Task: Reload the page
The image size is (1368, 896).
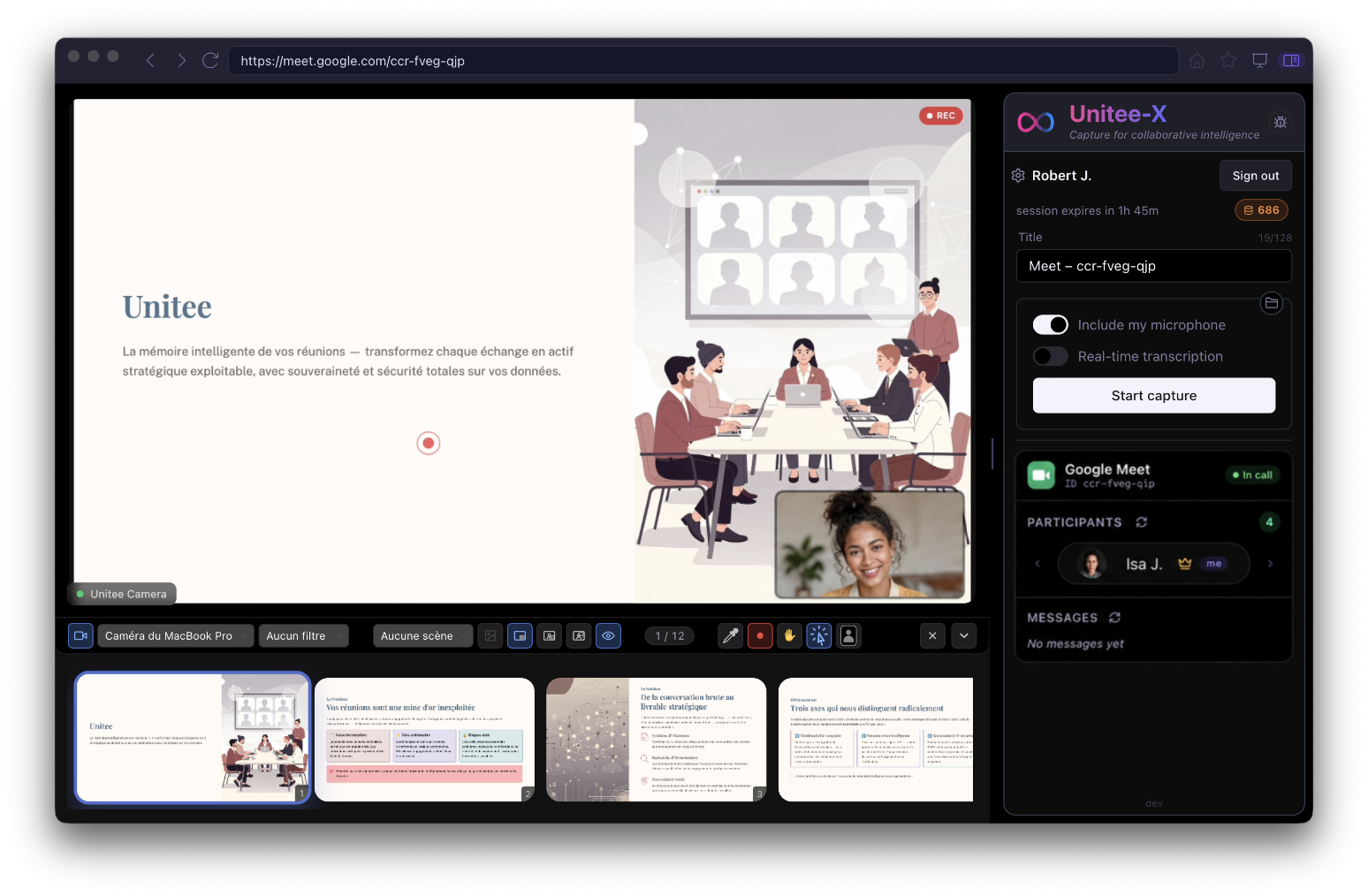Action: (x=210, y=60)
